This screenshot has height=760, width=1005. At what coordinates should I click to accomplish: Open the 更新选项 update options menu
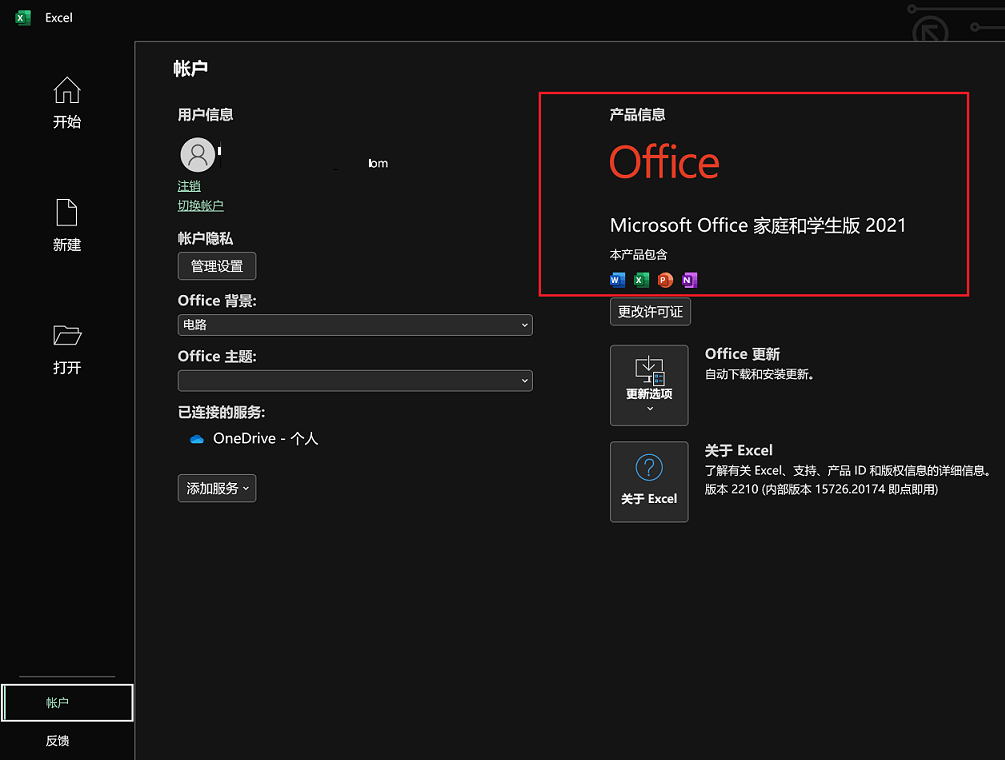point(649,385)
